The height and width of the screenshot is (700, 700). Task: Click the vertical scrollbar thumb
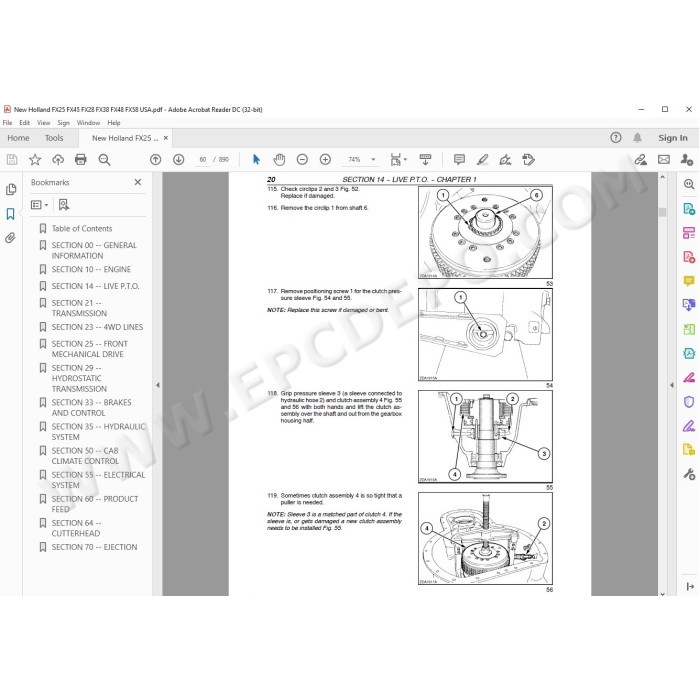coord(662,212)
